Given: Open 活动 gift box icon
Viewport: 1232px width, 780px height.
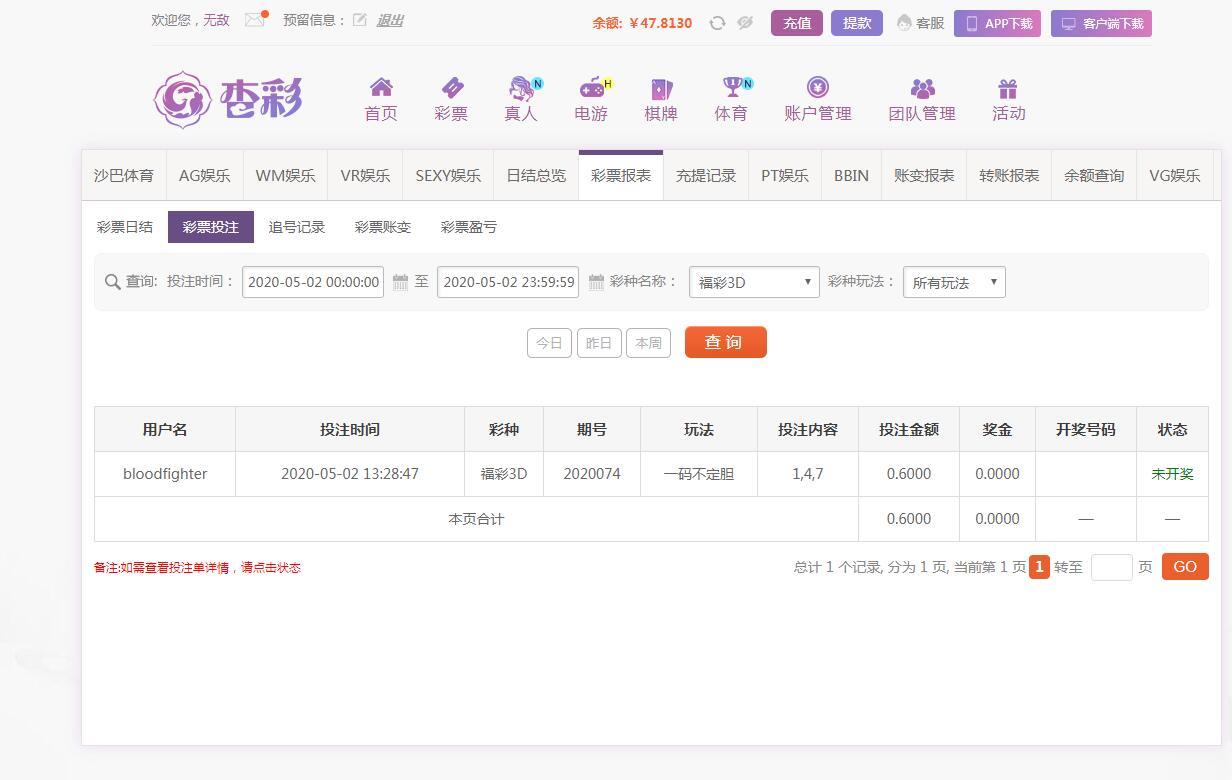Looking at the screenshot, I should (1008, 88).
